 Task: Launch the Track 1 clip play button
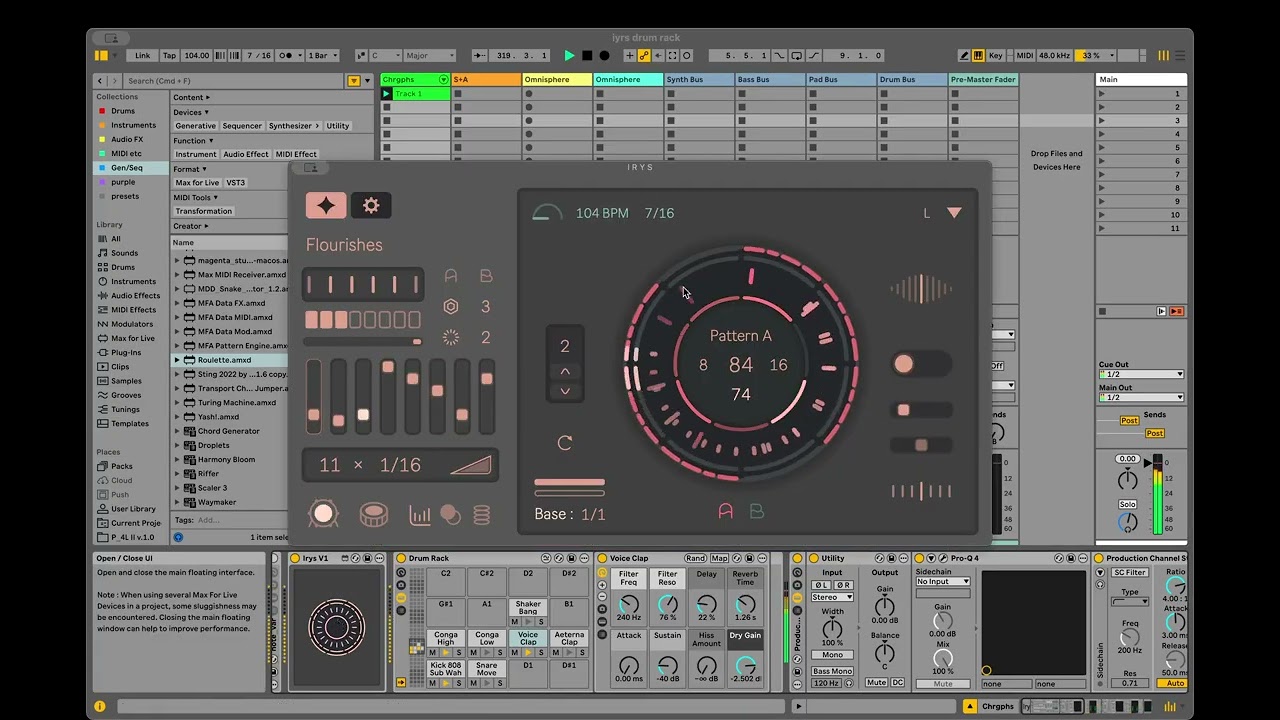click(387, 94)
